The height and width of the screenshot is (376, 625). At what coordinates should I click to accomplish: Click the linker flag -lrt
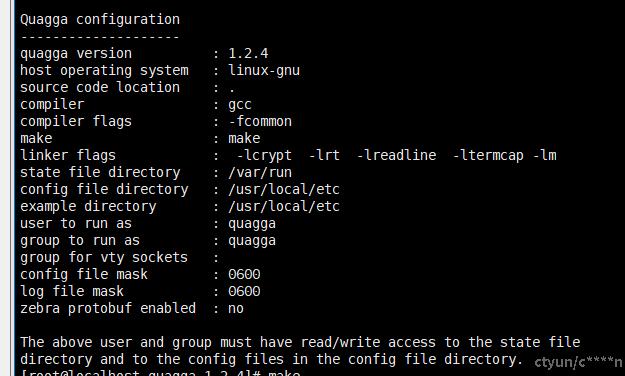point(324,155)
